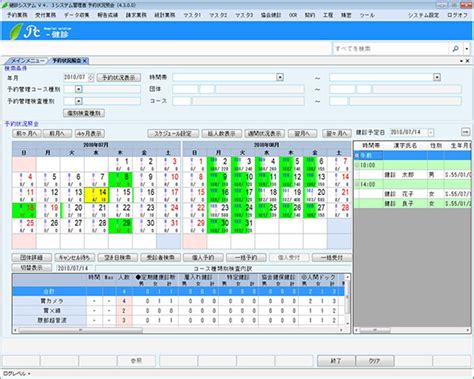Open the 請求業務 menu
This screenshot has width=474, height=379.
pos(136,15)
